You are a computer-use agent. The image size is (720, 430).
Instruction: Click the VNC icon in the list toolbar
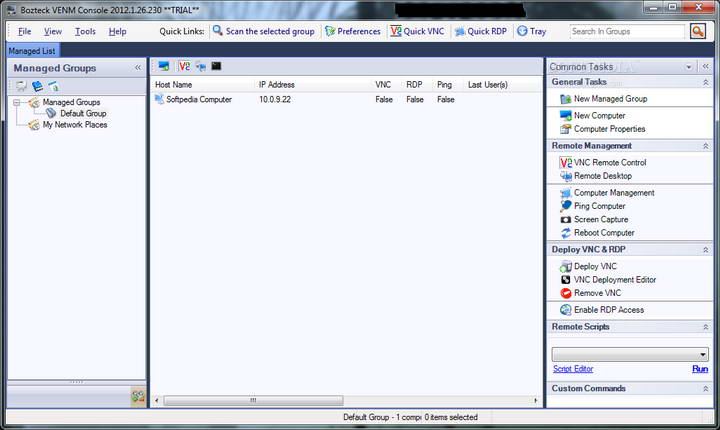(x=184, y=66)
